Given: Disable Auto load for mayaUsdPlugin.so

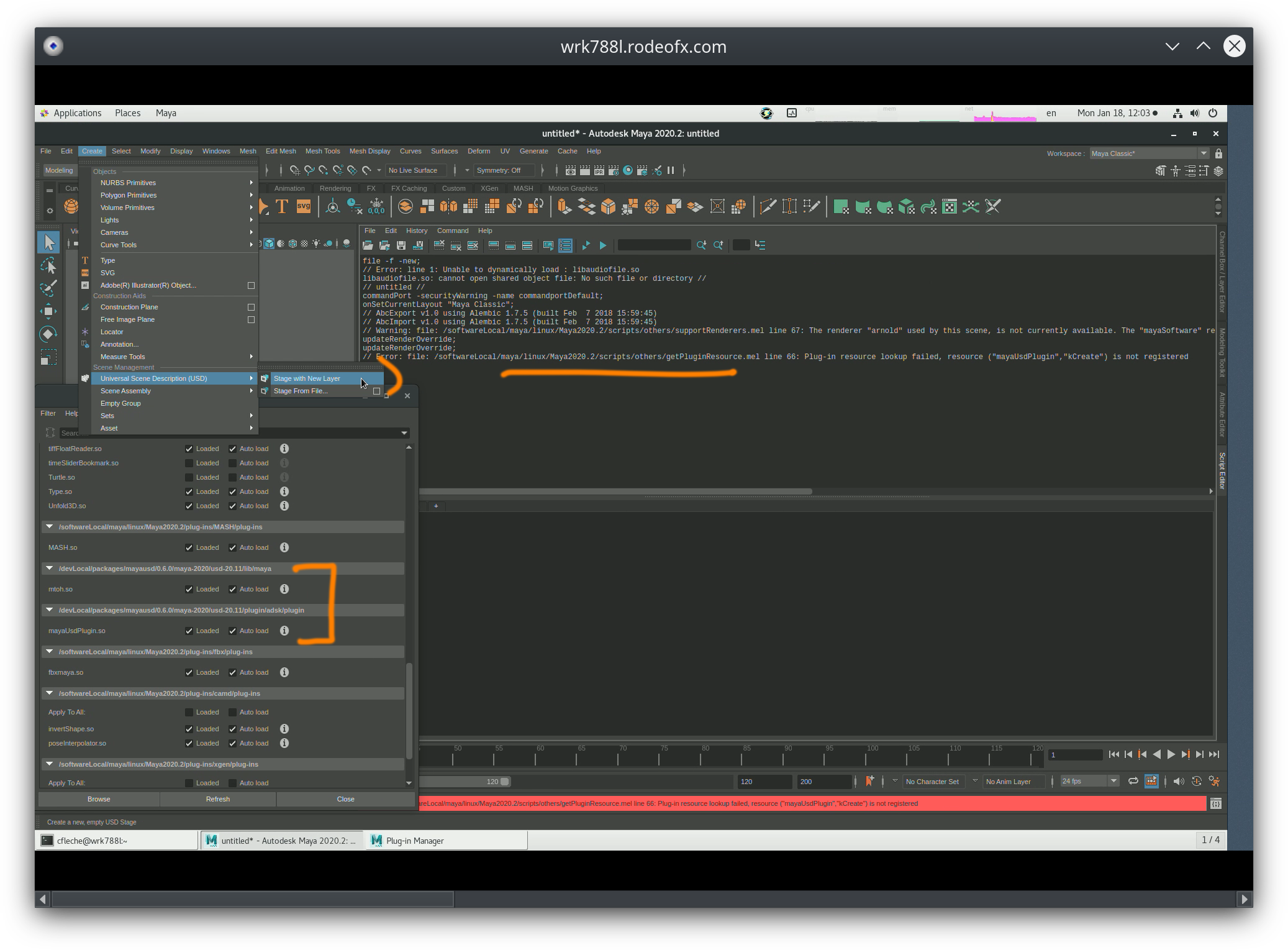Looking at the screenshot, I should [233, 631].
